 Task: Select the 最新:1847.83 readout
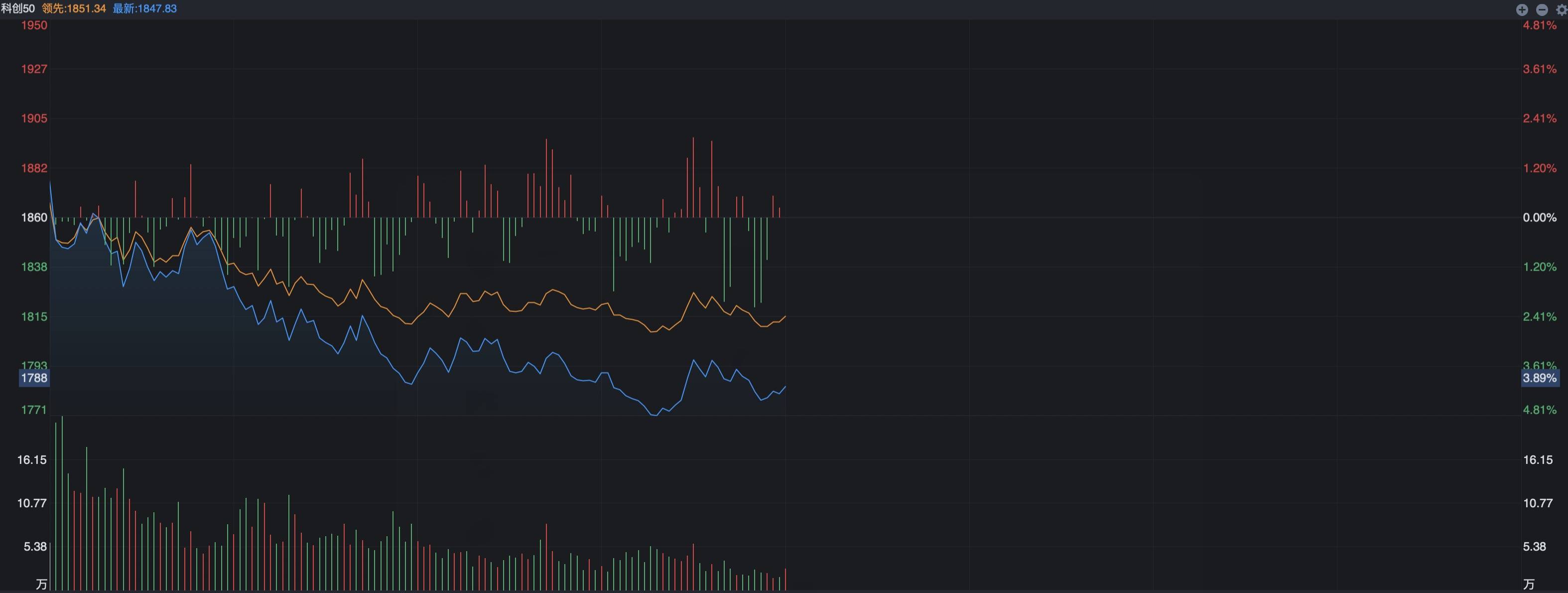145,8
